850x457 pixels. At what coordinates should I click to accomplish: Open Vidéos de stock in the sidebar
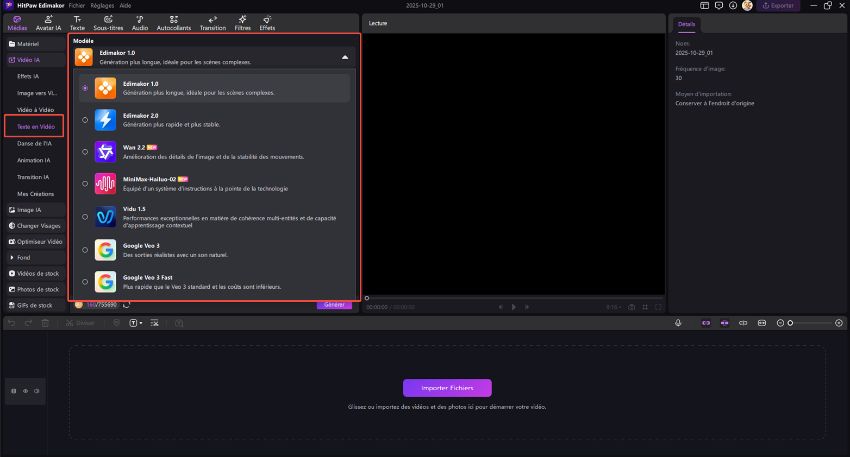click(x=34, y=273)
